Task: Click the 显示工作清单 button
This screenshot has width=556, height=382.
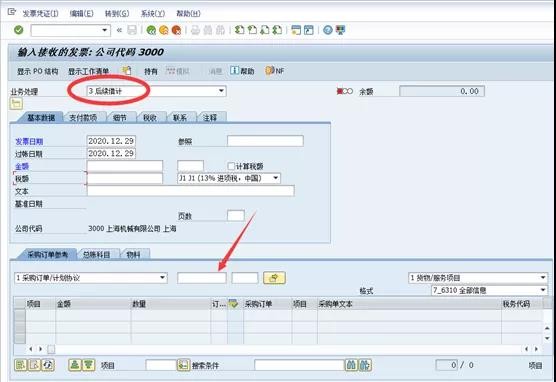Action: [x=89, y=71]
